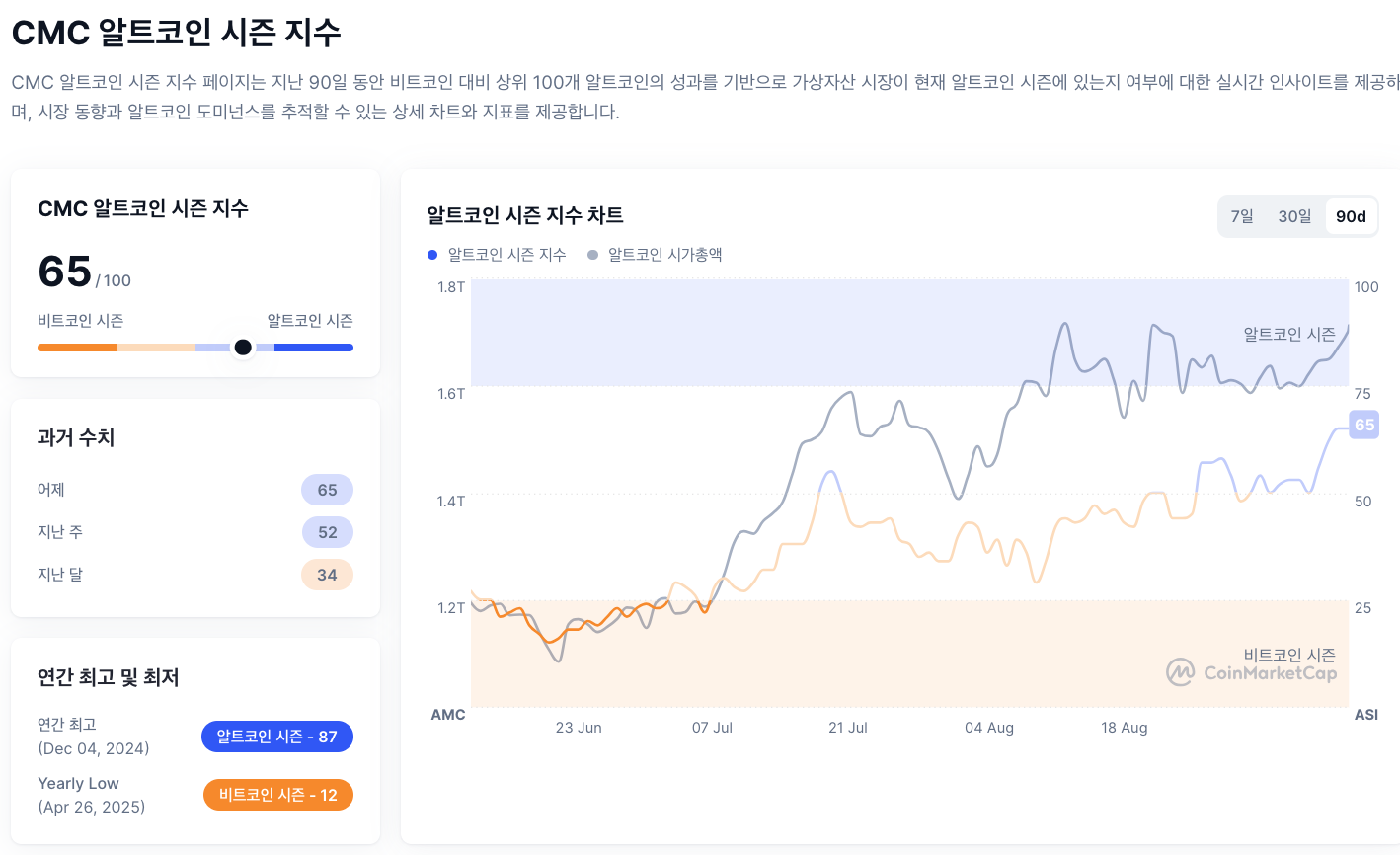Click the 알트코인 시즌 지수 차트 heading
Screen dimensions: 1400x855
[524, 215]
